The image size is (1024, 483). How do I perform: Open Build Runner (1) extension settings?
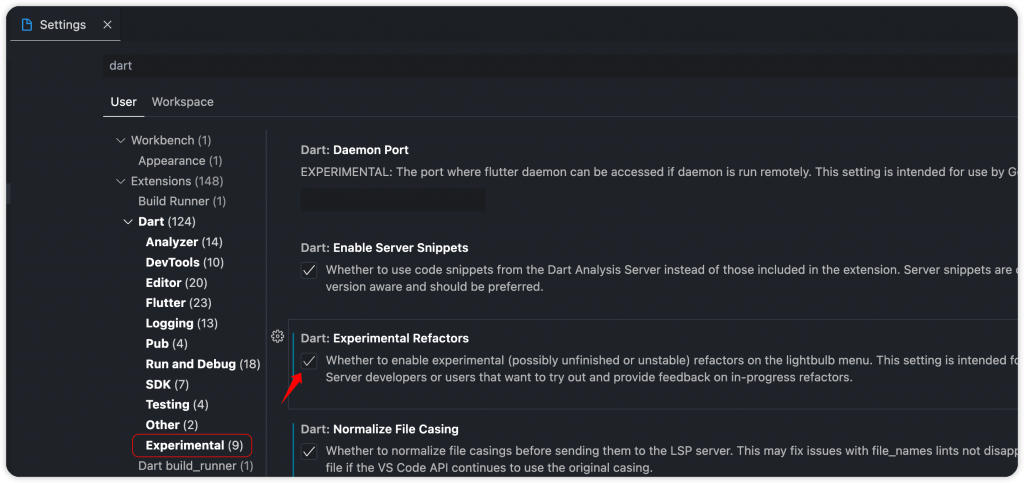click(182, 201)
